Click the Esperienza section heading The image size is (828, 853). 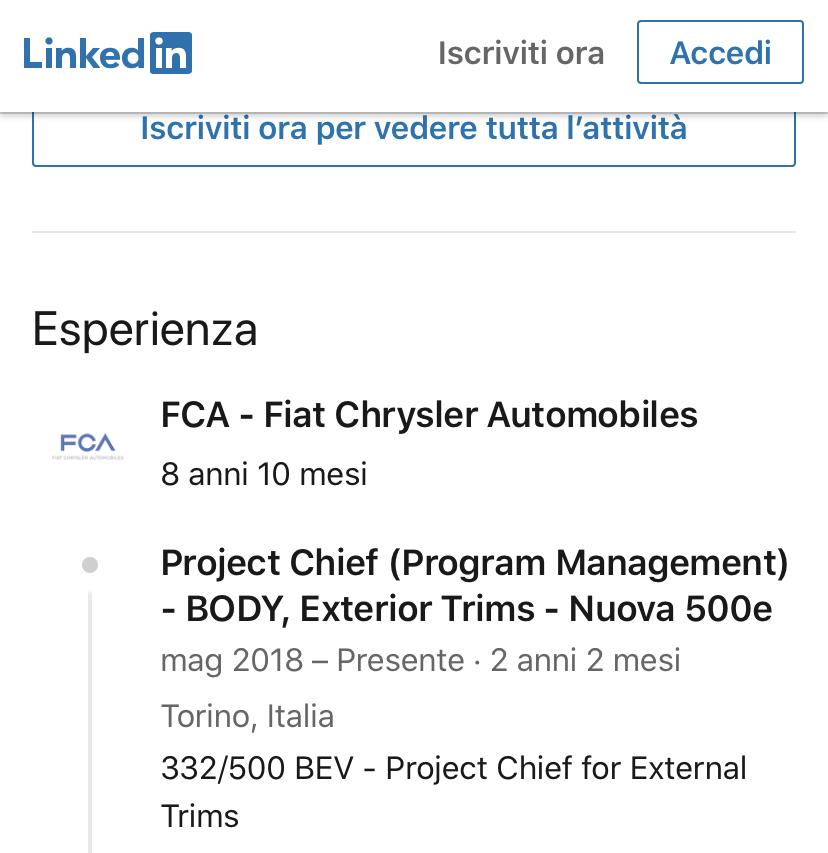(145, 330)
